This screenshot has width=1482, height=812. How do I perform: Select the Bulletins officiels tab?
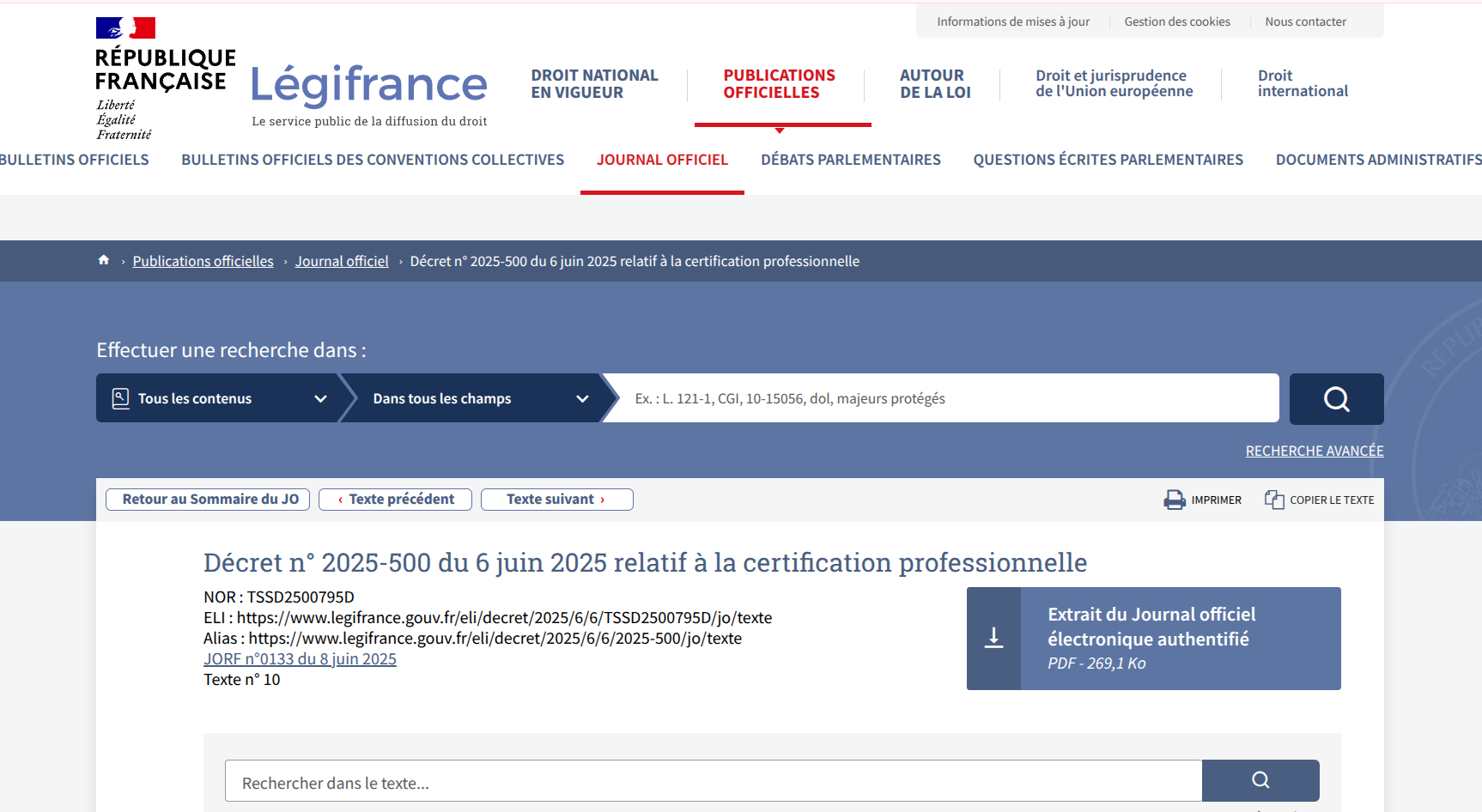coord(75,160)
